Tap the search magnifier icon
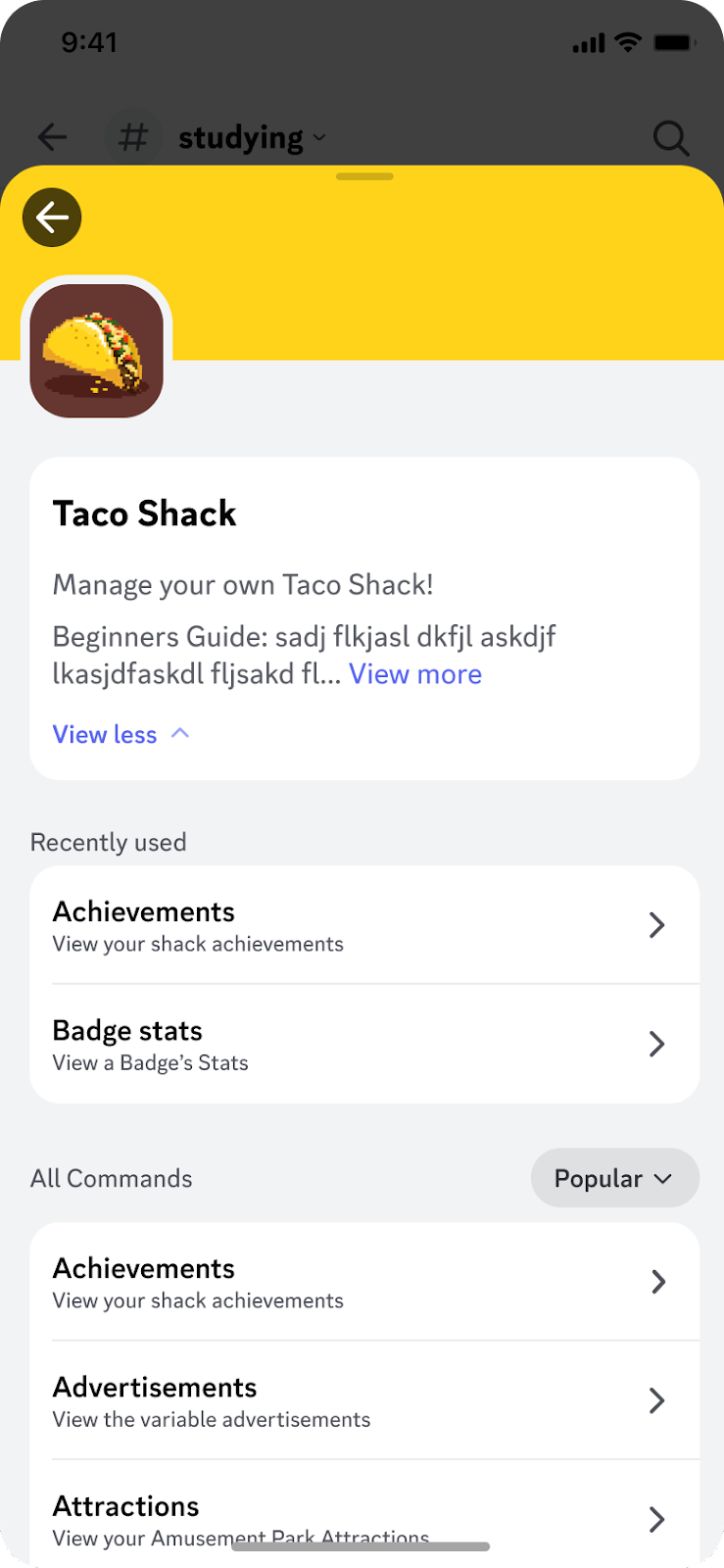 (671, 137)
